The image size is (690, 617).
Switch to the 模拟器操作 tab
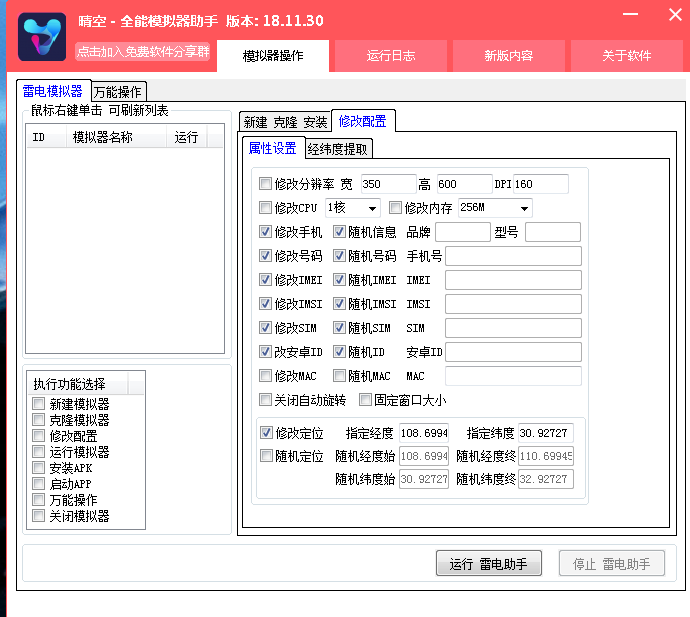coord(273,56)
